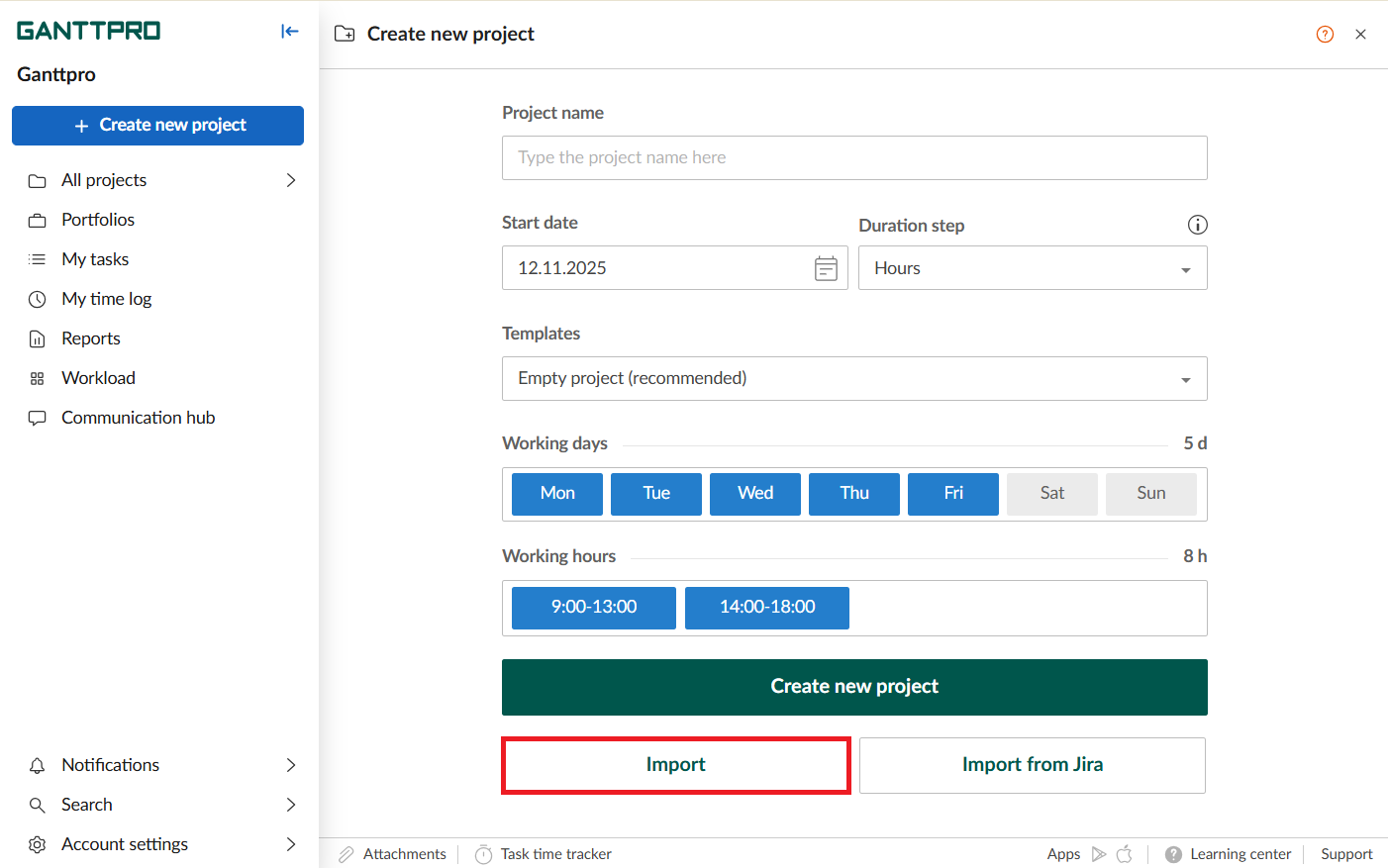Image resolution: width=1388 pixels, height=868 pixels.
Task: Open the Templates dropdown
Action: pos(853,379)
